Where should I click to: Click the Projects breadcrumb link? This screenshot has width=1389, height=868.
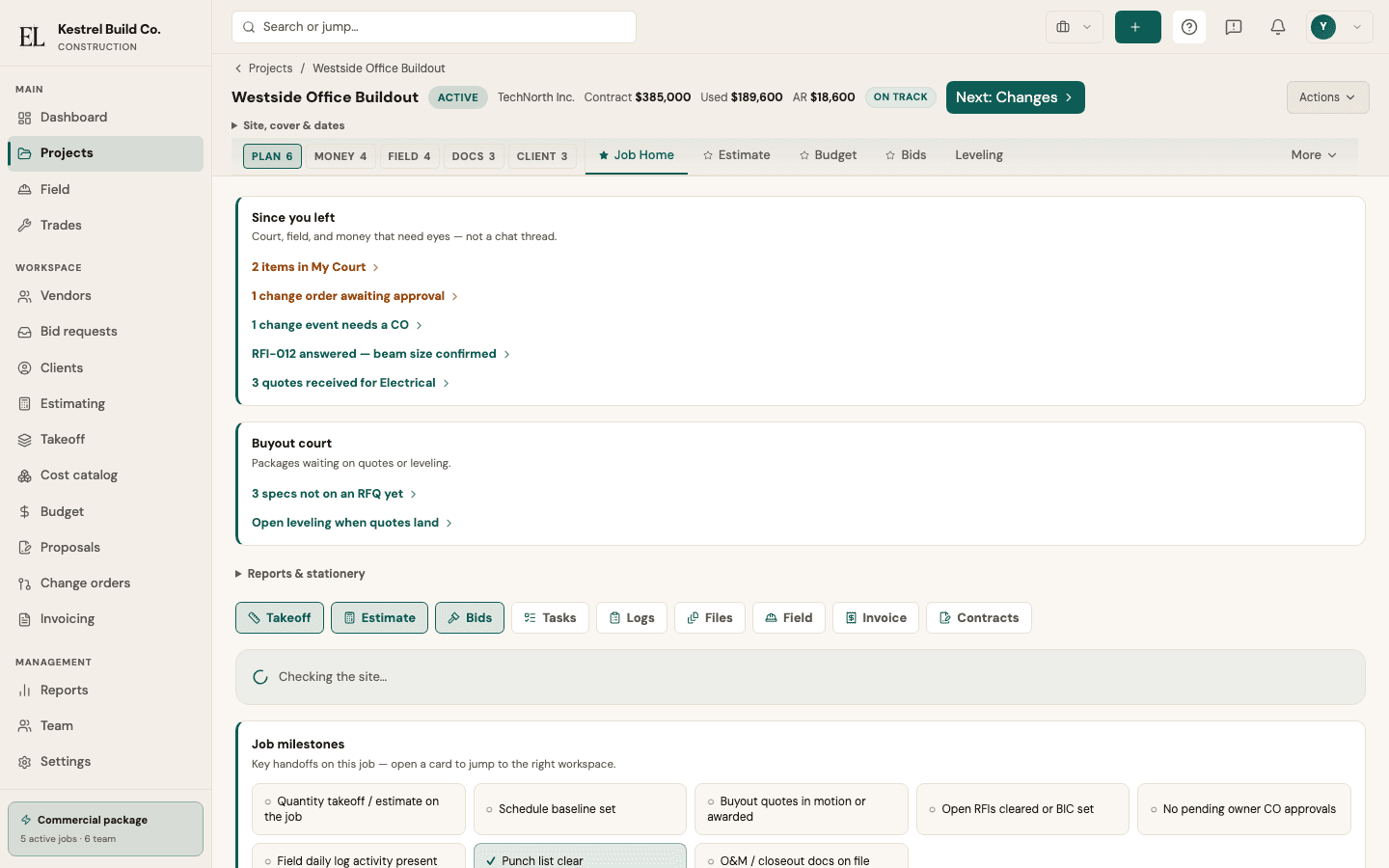(x=270, y=68)
